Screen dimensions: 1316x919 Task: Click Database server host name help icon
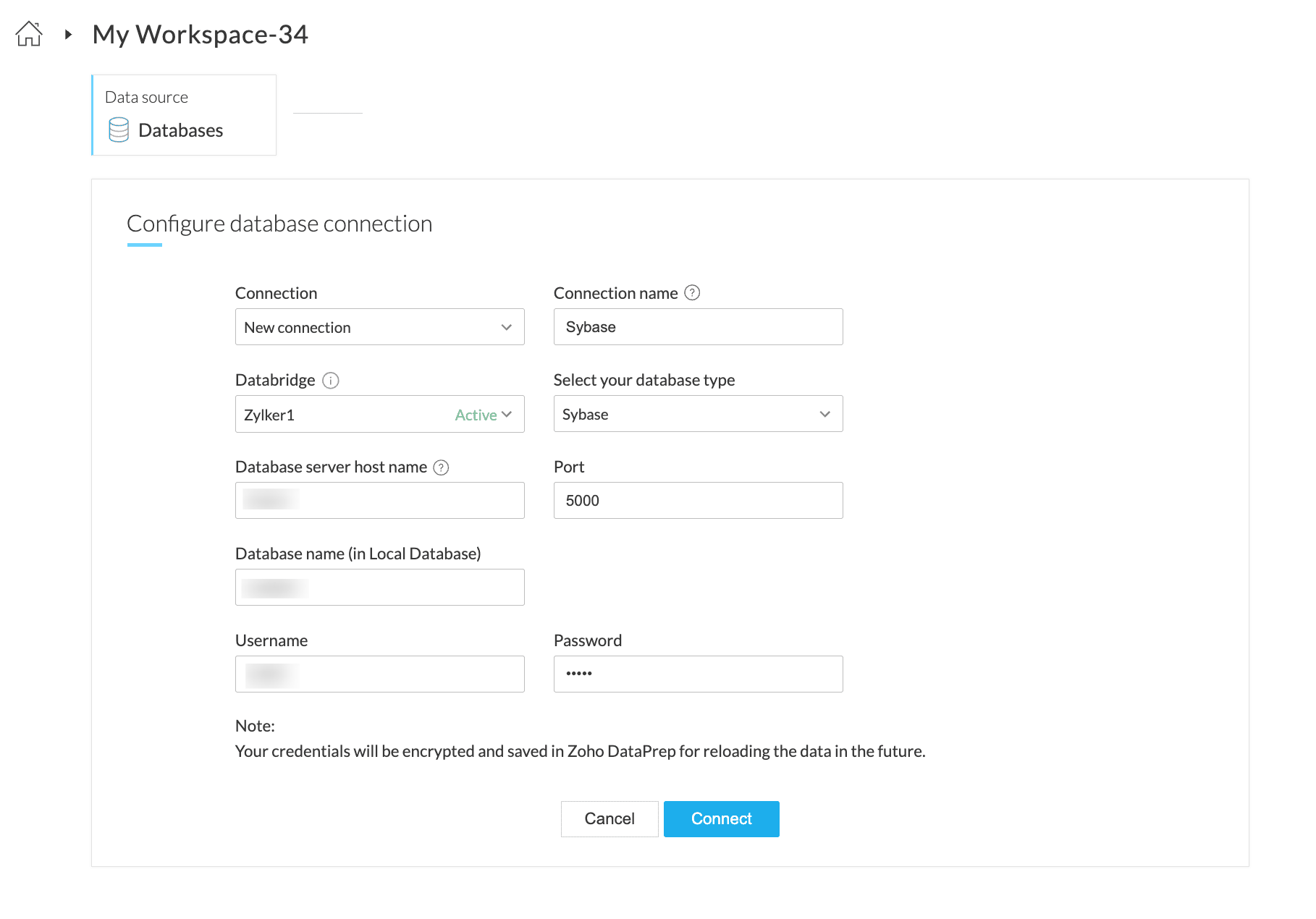click(441, 467)
